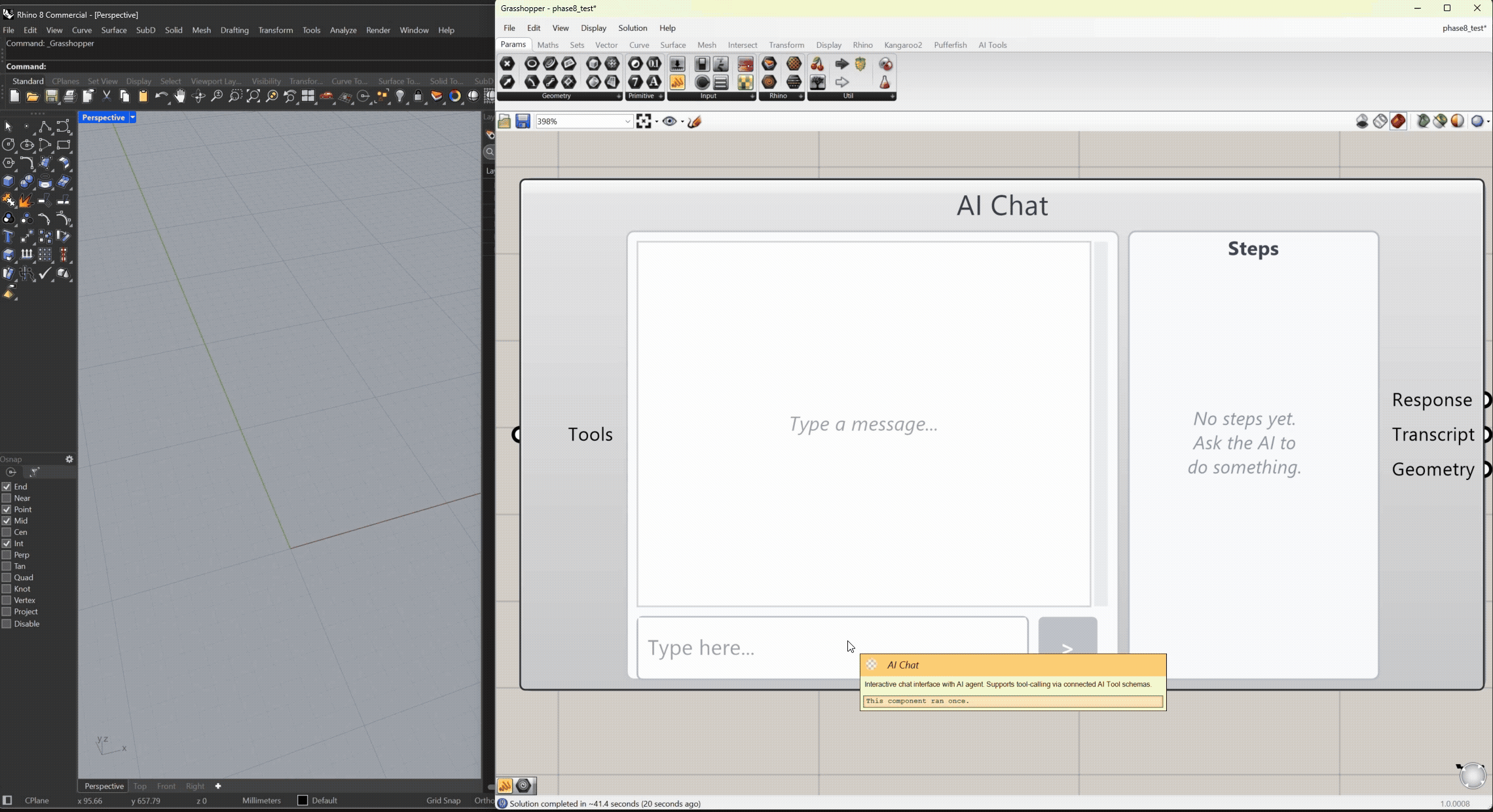Viewport: 1493px width, 812px height.
Task: Choose the red flask icon in Util
Action: (x=885, y=82)
